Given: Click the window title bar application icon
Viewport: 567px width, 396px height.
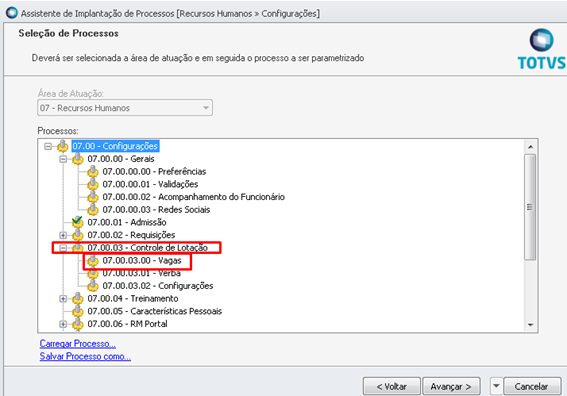Looking at the screenshot, I should click(12, 13).
